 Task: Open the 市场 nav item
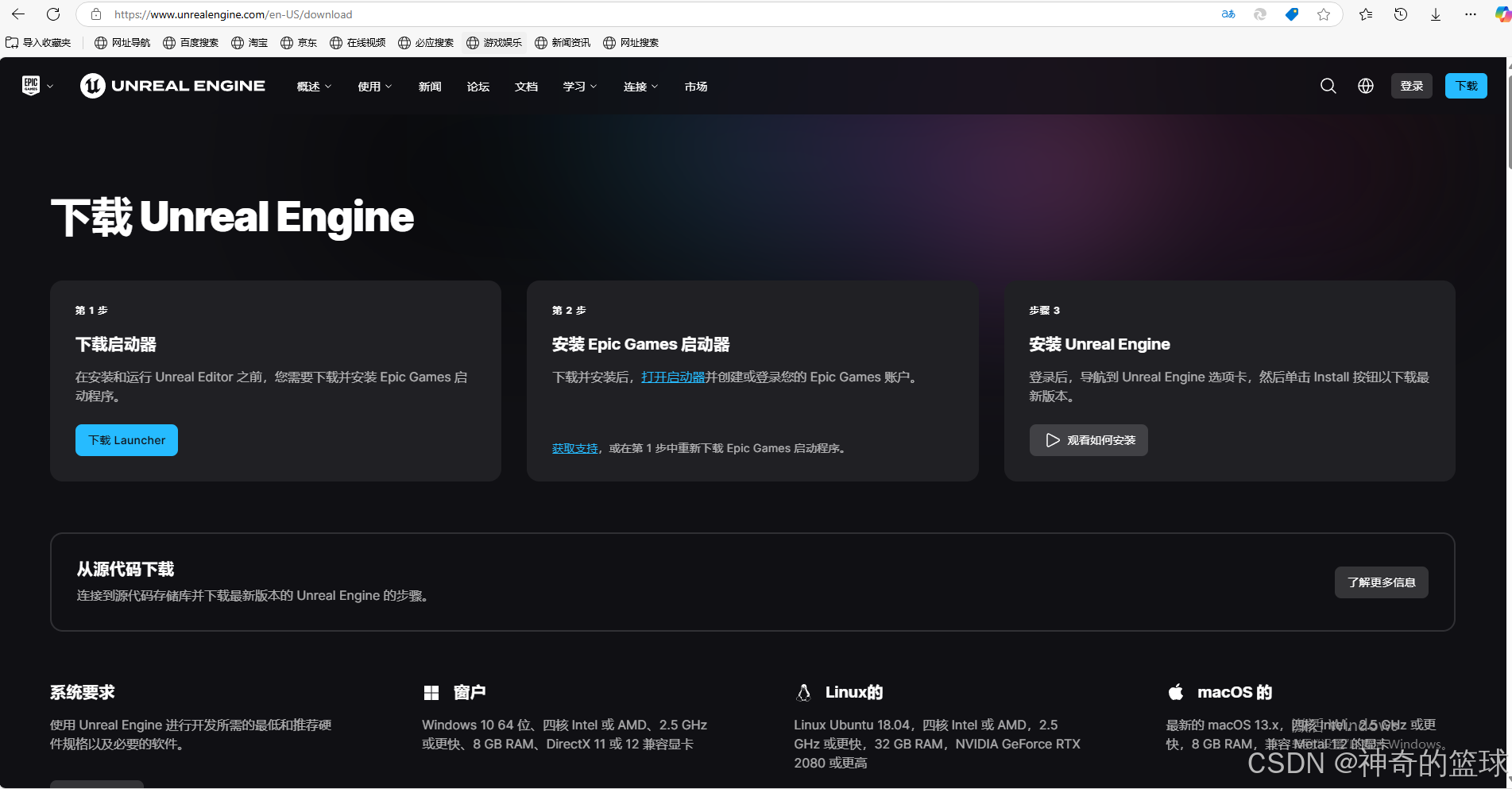(696, 87)
